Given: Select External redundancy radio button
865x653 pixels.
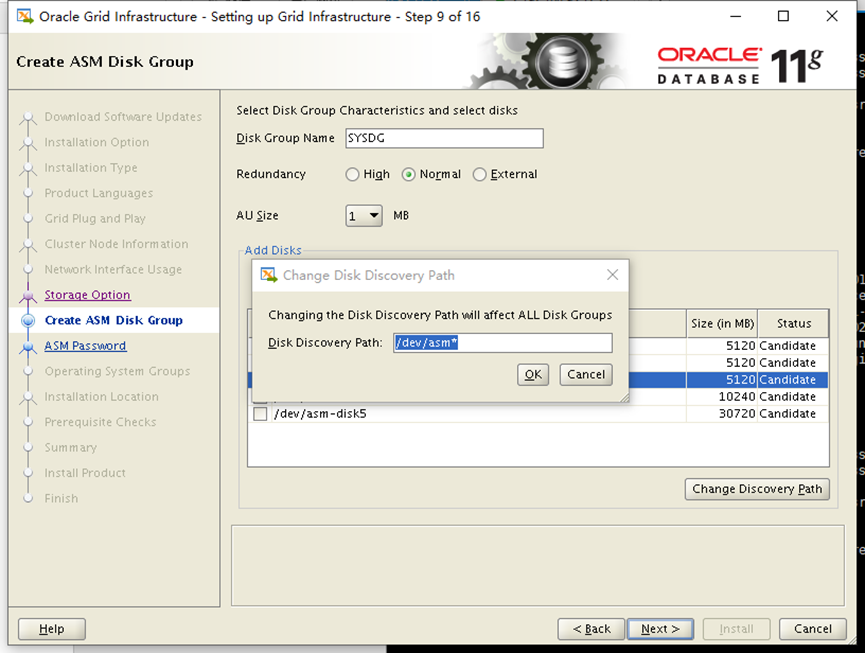Looking at the screenshot, I should click(x=479, y=175).
